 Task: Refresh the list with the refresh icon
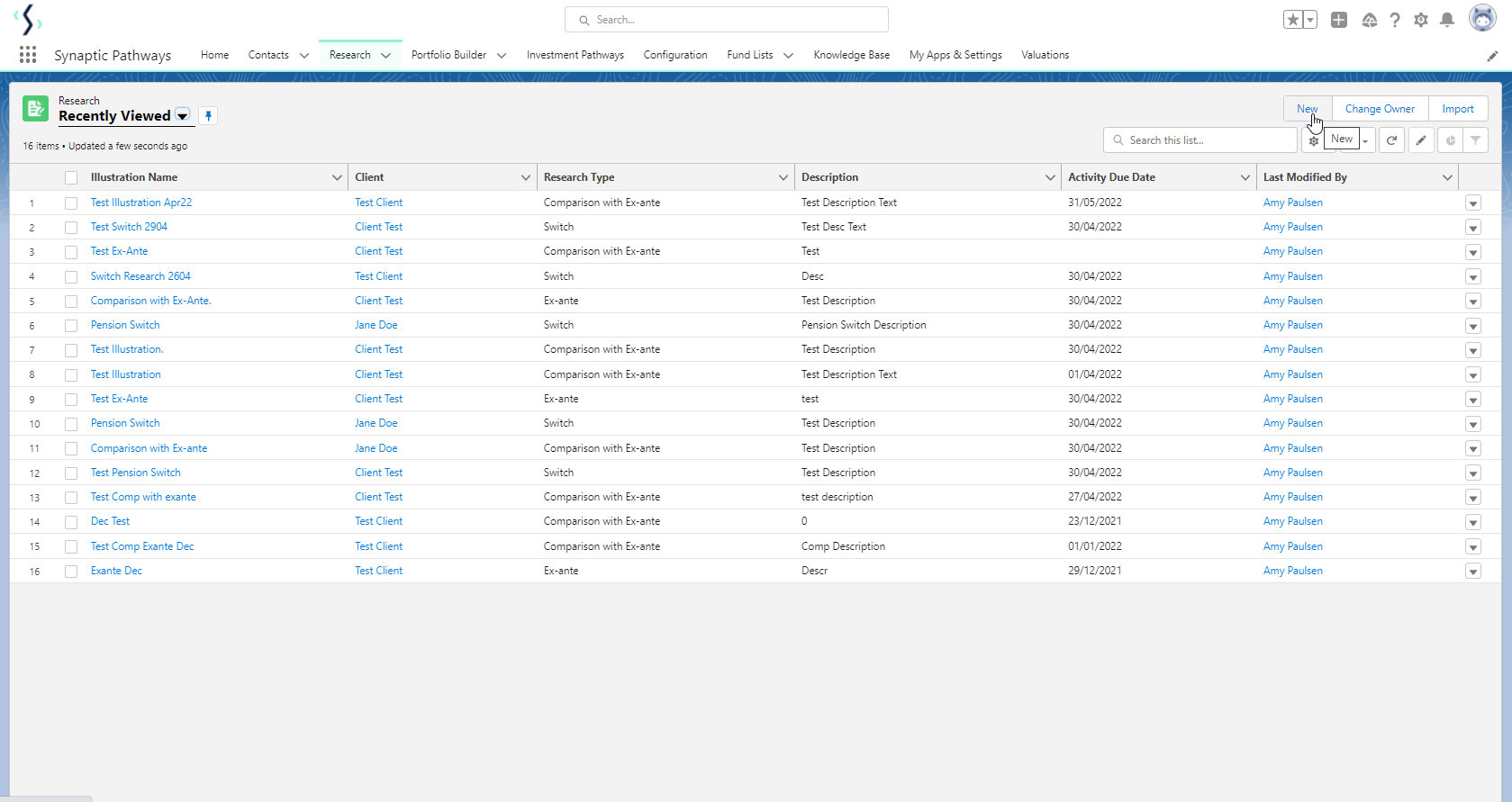click(x=1391, y=140)
